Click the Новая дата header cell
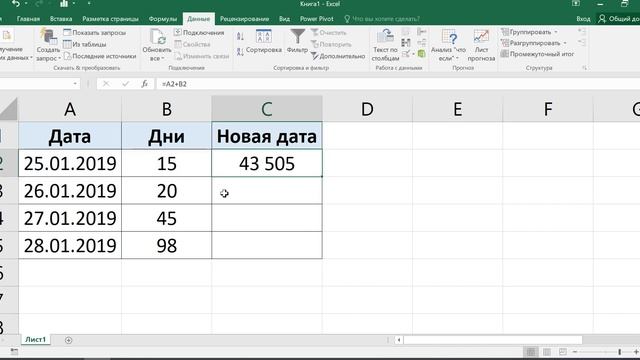This screenshot has width=640, height=360. 267,136
